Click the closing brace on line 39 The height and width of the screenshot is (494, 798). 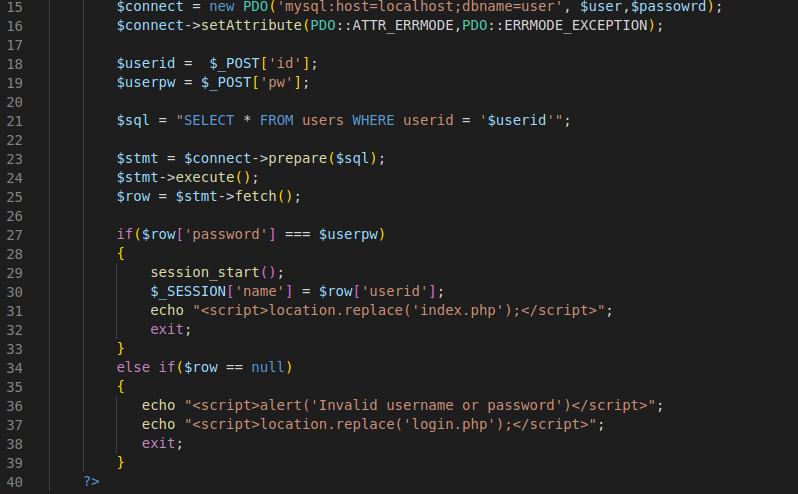(x=121, y=462)
